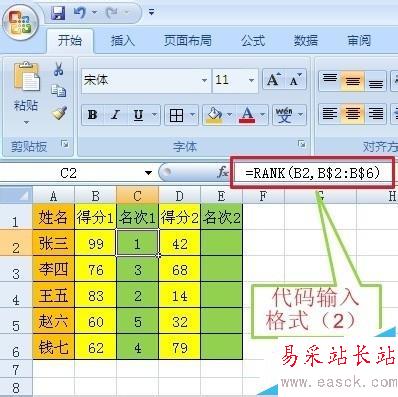Screen dimensions: 398x397
Task: Decrease font size with the small A
Action: 295,80
